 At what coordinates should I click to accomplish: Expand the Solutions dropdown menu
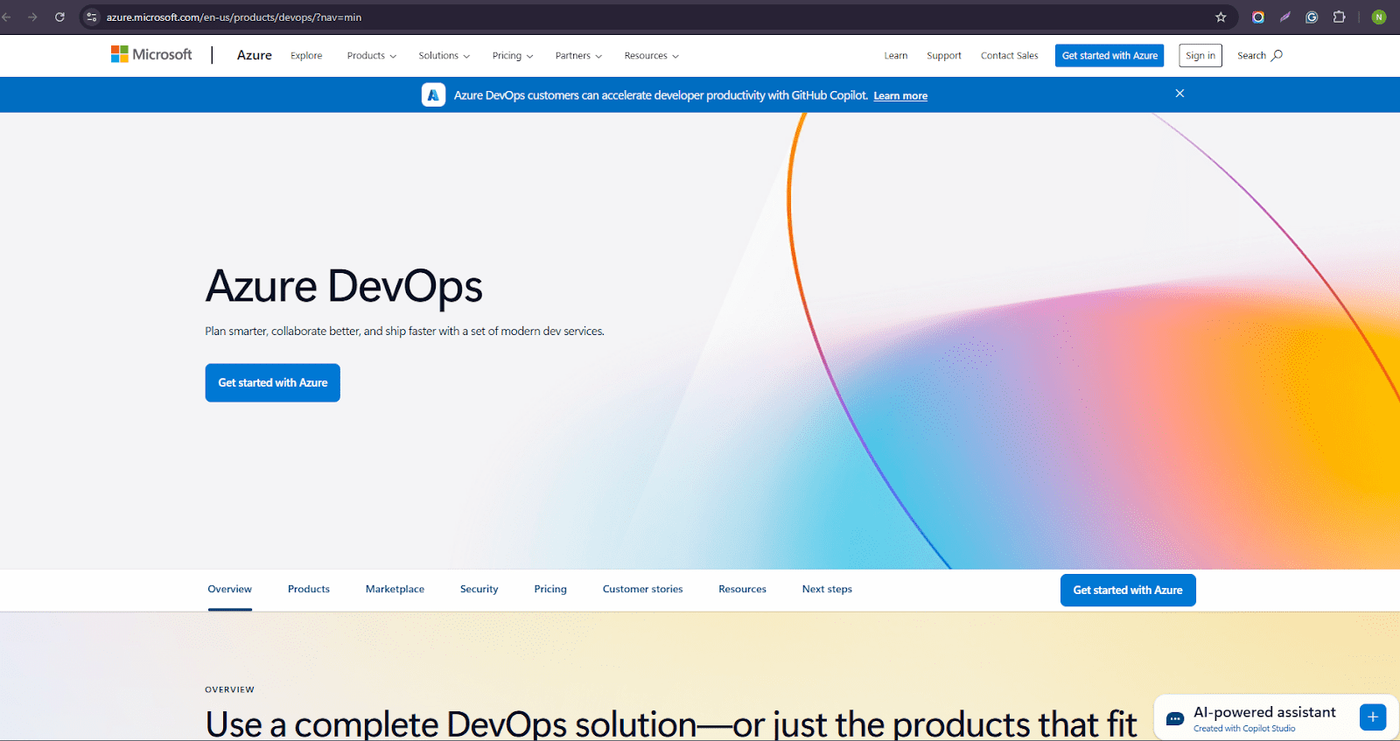[x=444, y=56]
